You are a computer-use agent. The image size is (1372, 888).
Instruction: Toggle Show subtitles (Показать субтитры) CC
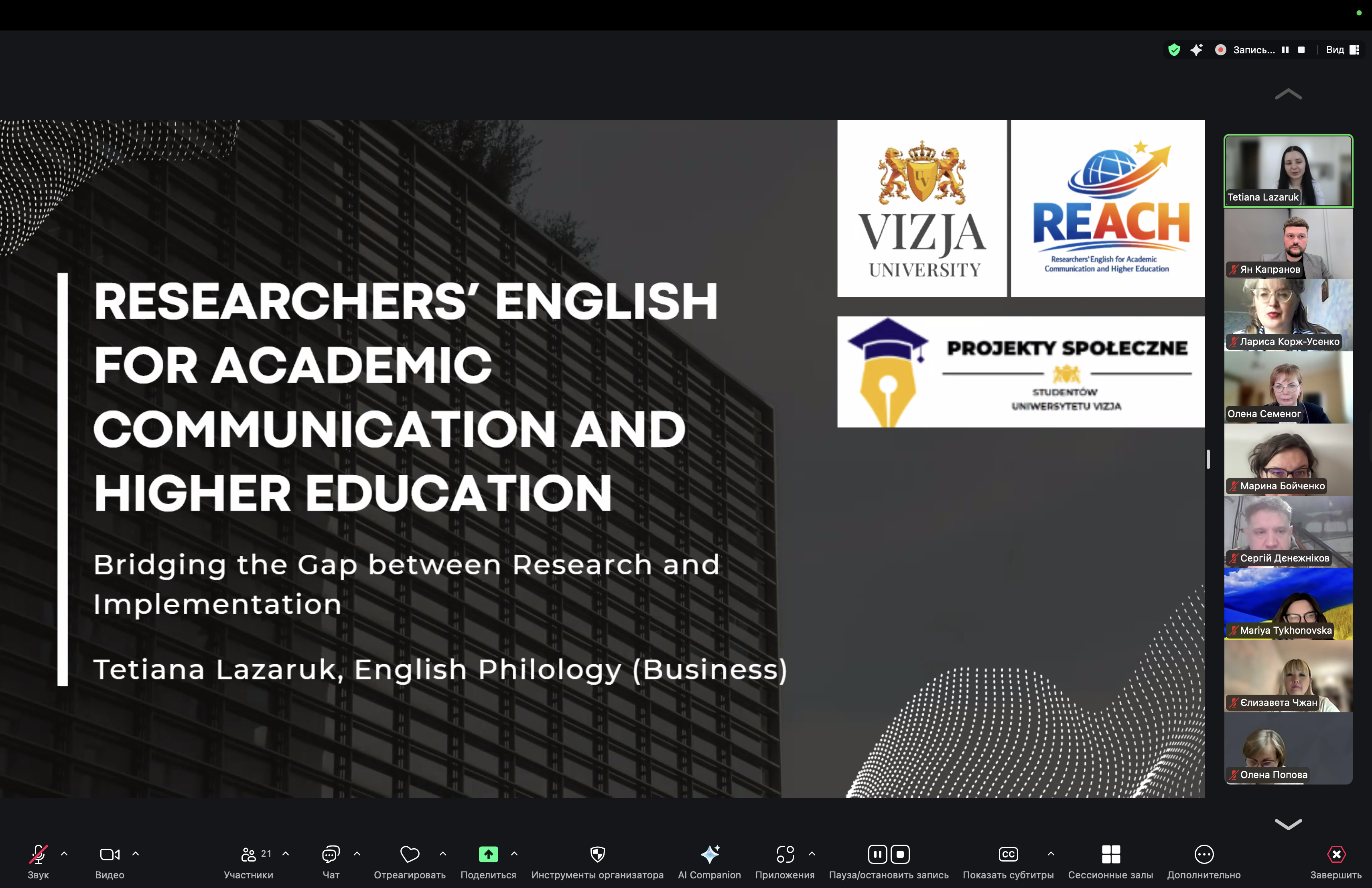[1008, 854]
